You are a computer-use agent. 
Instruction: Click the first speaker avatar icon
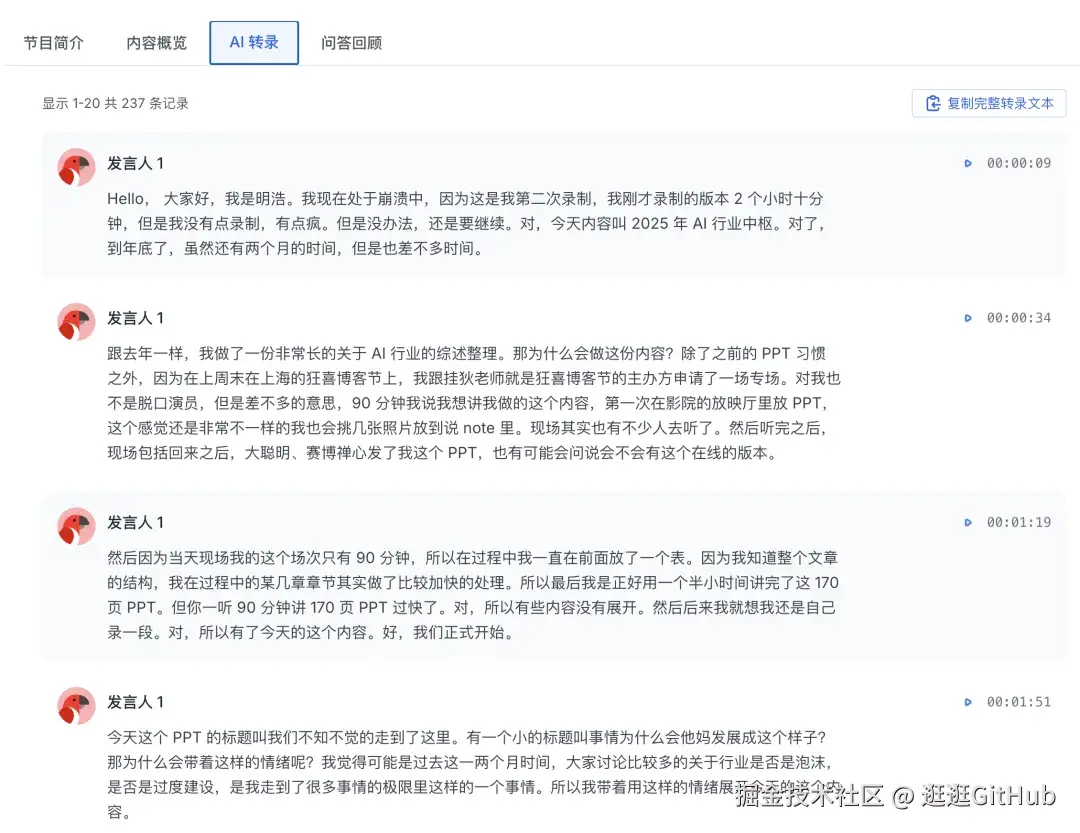pyautogui.click(x=75, y=163)
